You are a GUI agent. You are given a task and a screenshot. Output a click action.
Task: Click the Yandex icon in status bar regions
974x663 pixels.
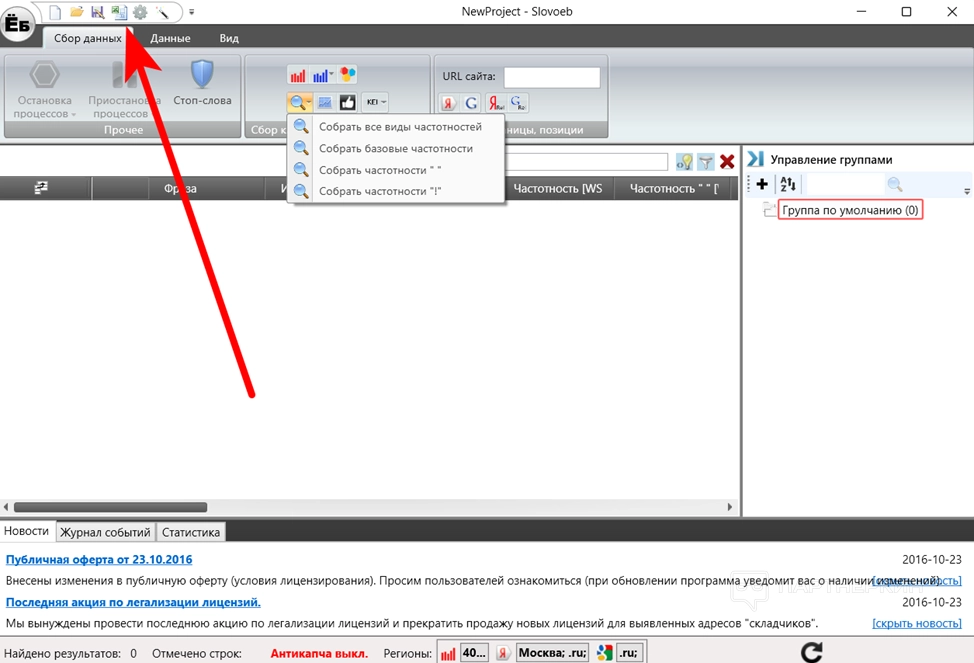(503, 653)
